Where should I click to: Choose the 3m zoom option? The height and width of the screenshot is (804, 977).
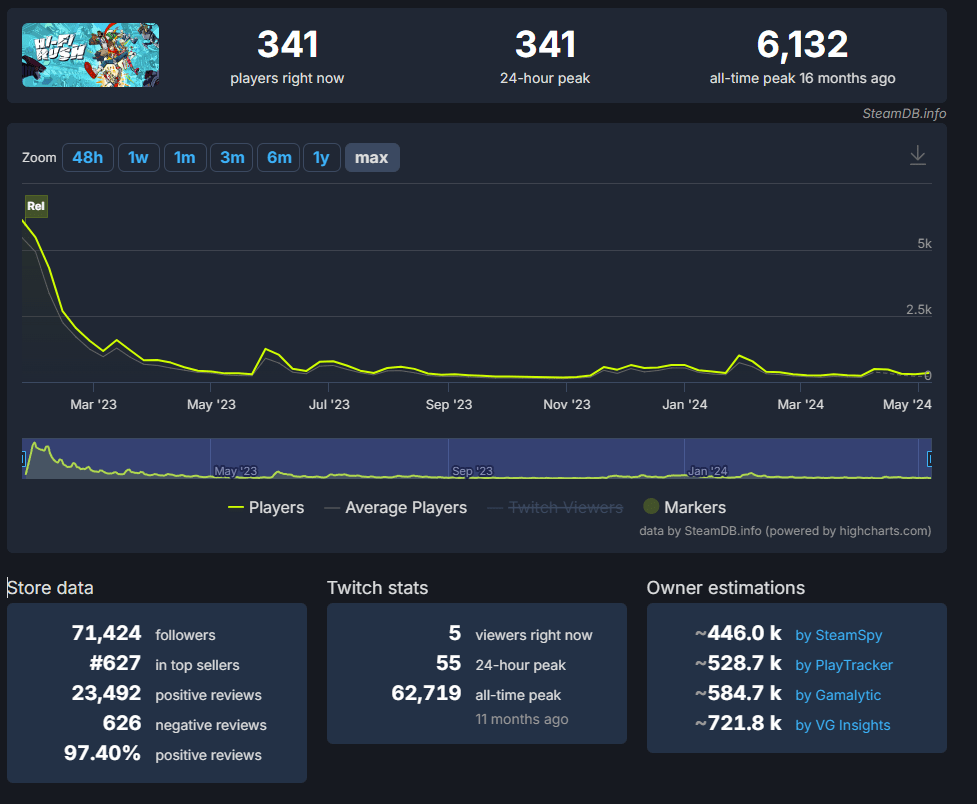click(x=232, y=158)
